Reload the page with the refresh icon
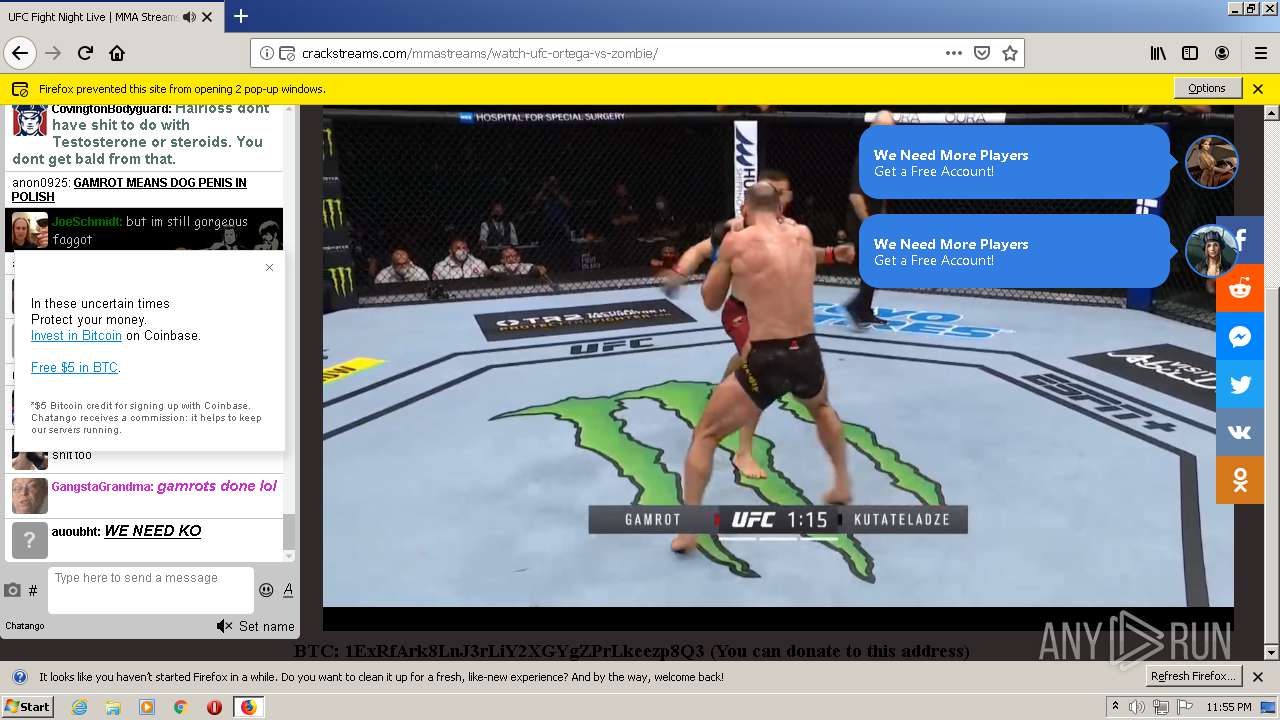Screen dimensions: 1280x720 click(x=85, y=53)
